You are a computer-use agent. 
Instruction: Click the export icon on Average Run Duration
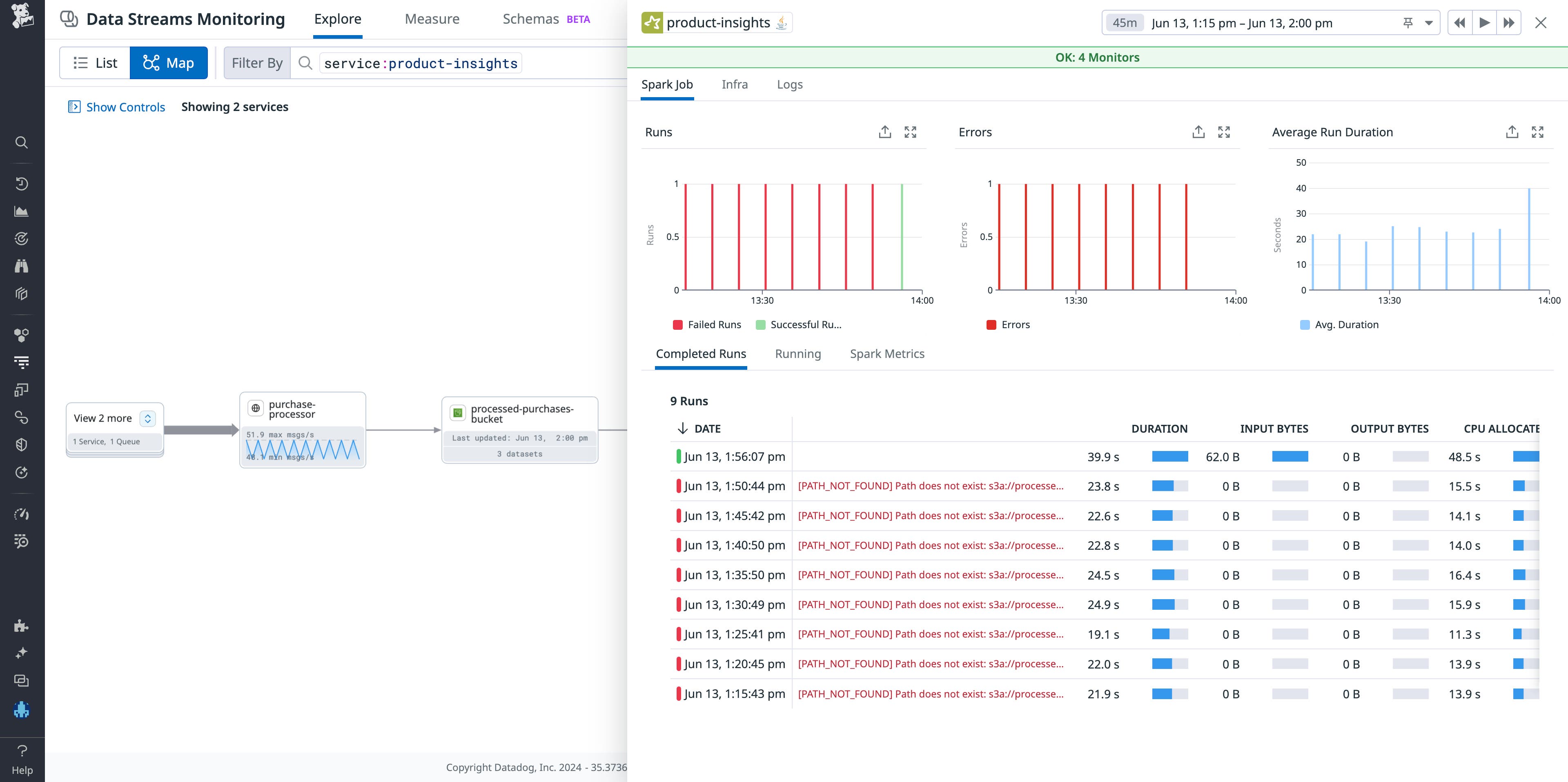pyautogui.click(x=1512, y=131)
